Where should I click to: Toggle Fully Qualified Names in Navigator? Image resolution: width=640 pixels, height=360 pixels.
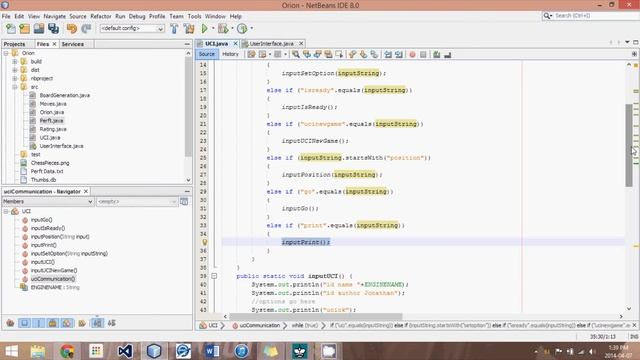point(82,323)
